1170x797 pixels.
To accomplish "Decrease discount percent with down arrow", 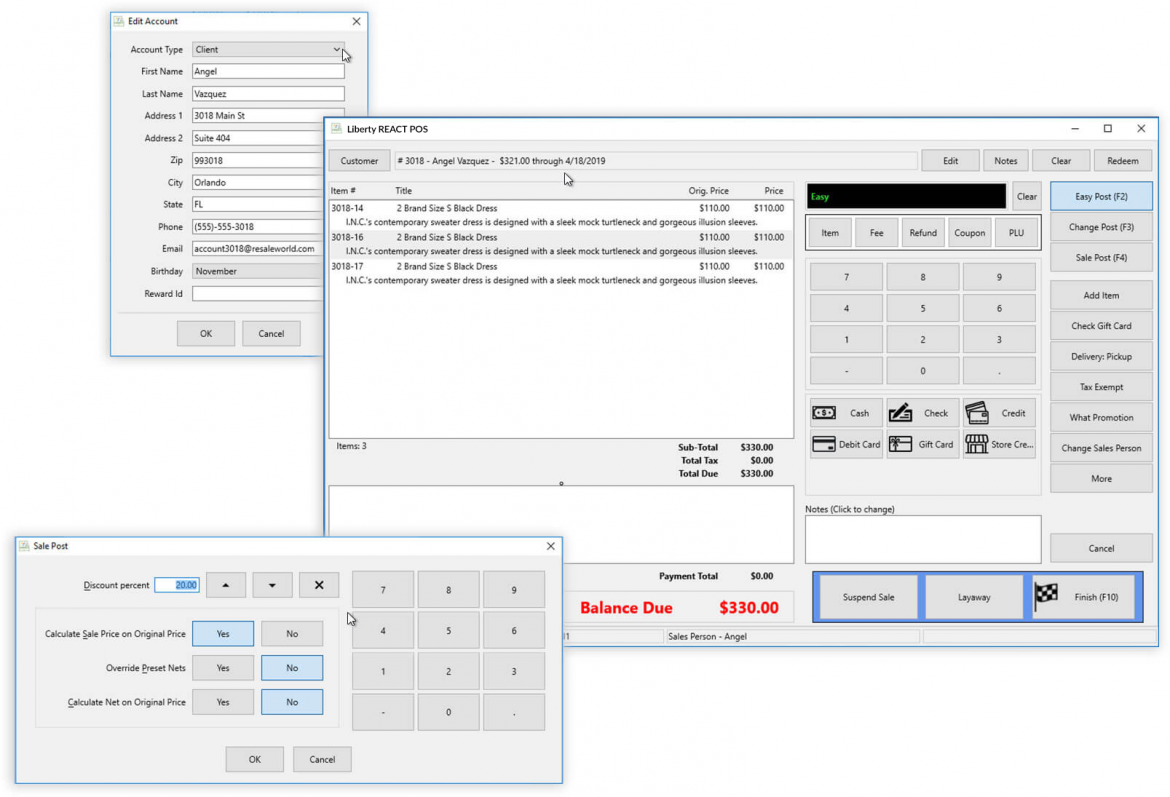I will (272, 585).
